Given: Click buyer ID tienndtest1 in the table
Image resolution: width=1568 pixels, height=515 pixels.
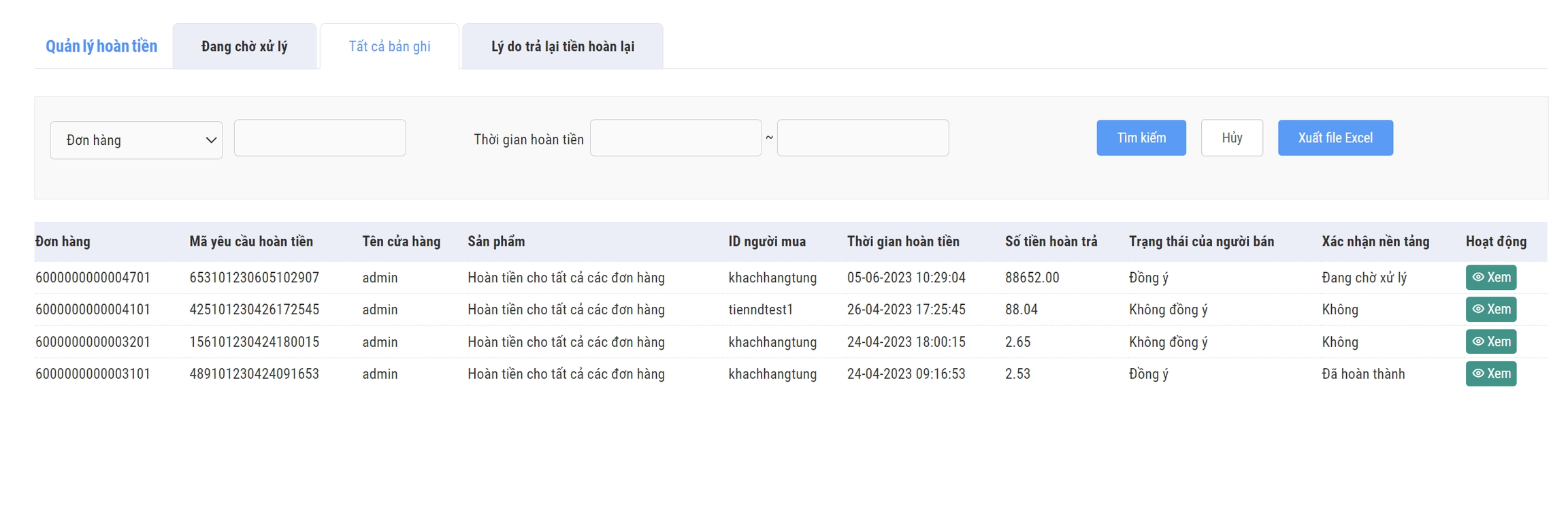Looking at the screenshot, I should click(x=760, y=310).
